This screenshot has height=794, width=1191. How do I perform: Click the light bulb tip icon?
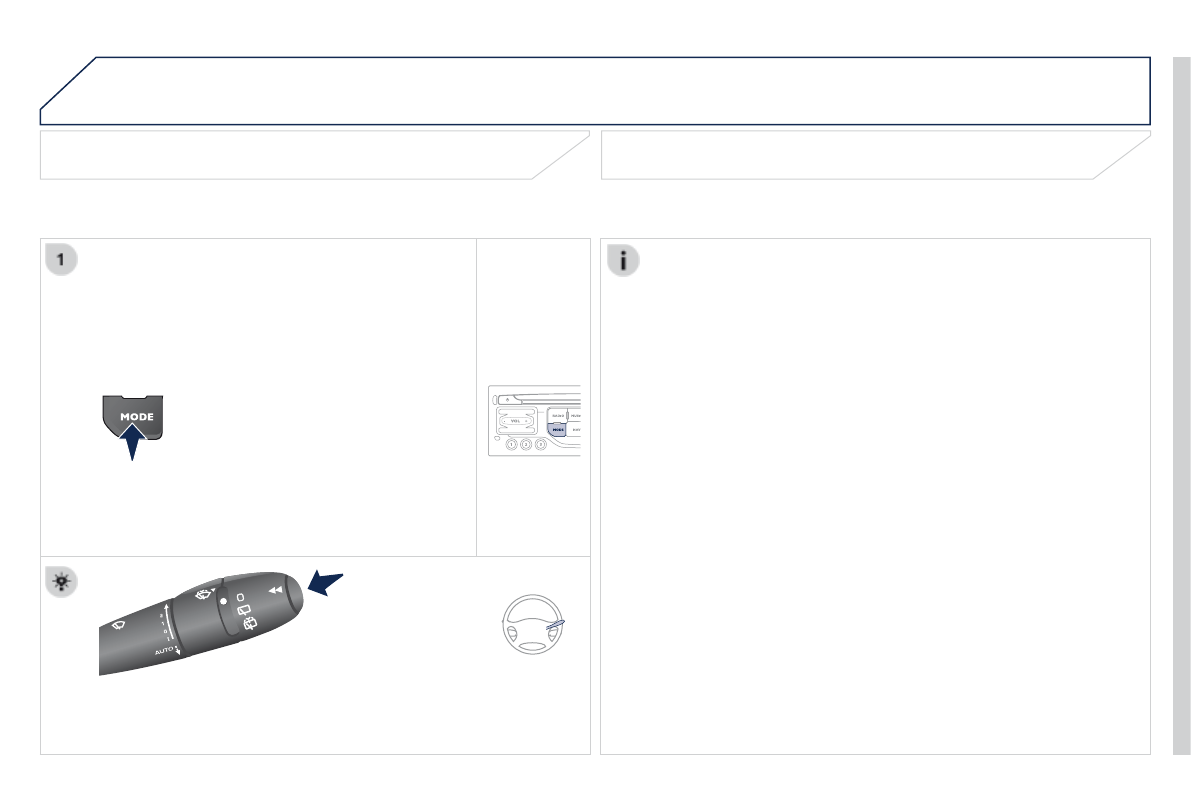62,582
